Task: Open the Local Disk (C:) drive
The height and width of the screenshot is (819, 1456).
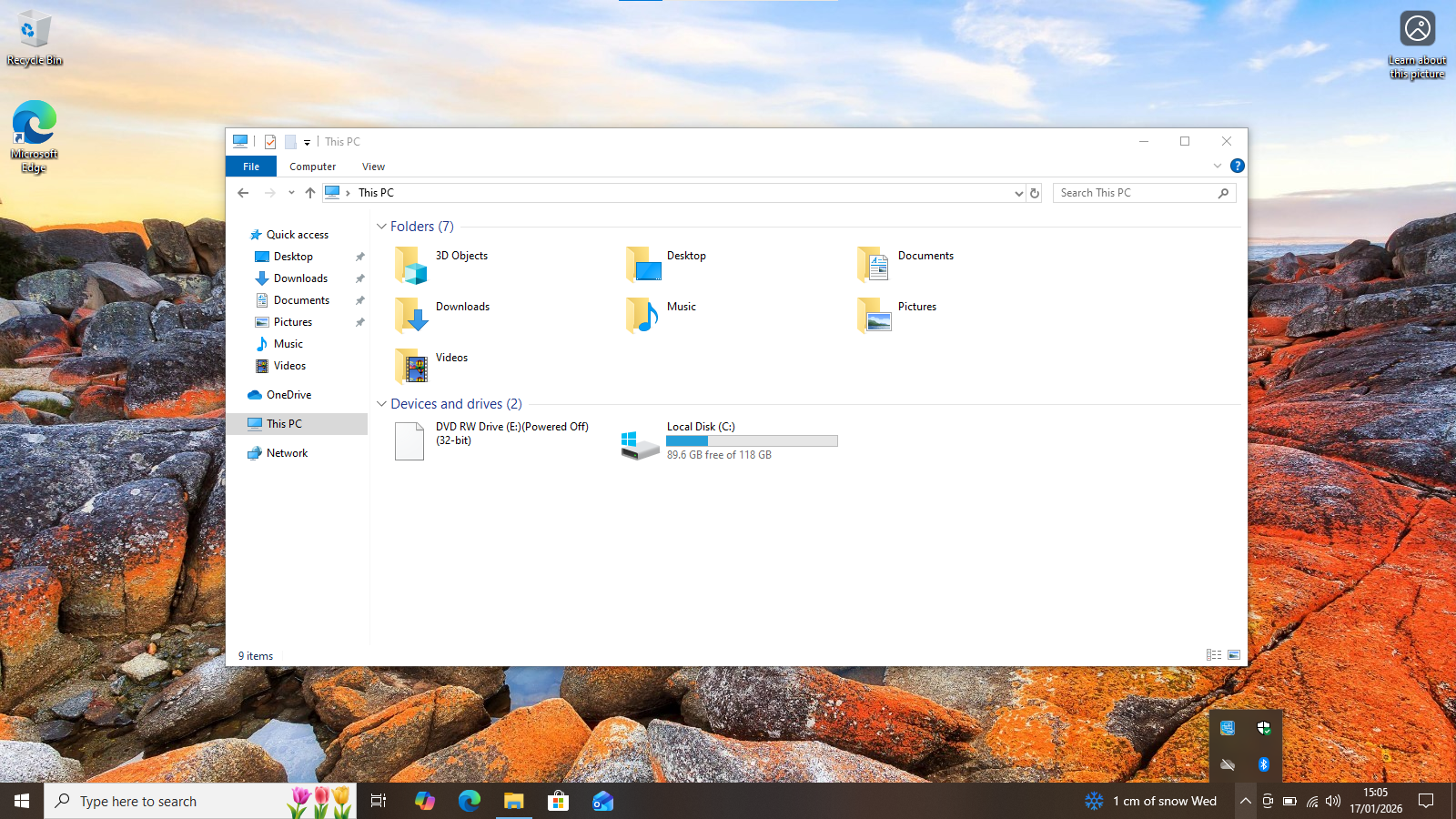Action: coord(641,443)
